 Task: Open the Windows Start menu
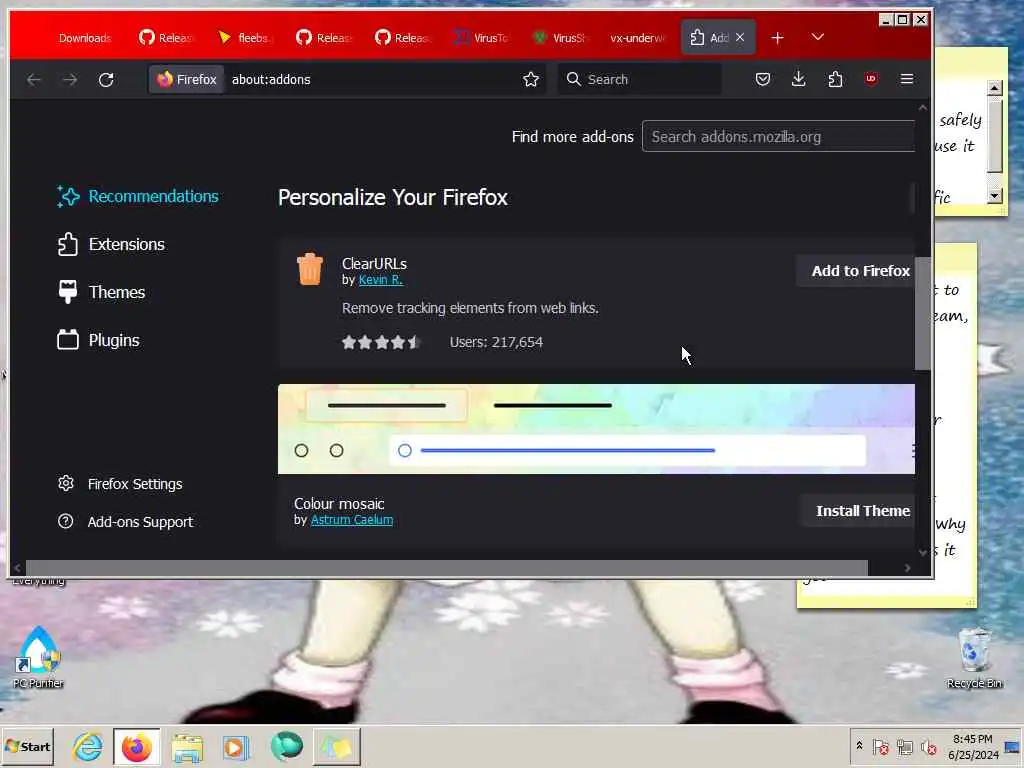[x=27, y=746]
